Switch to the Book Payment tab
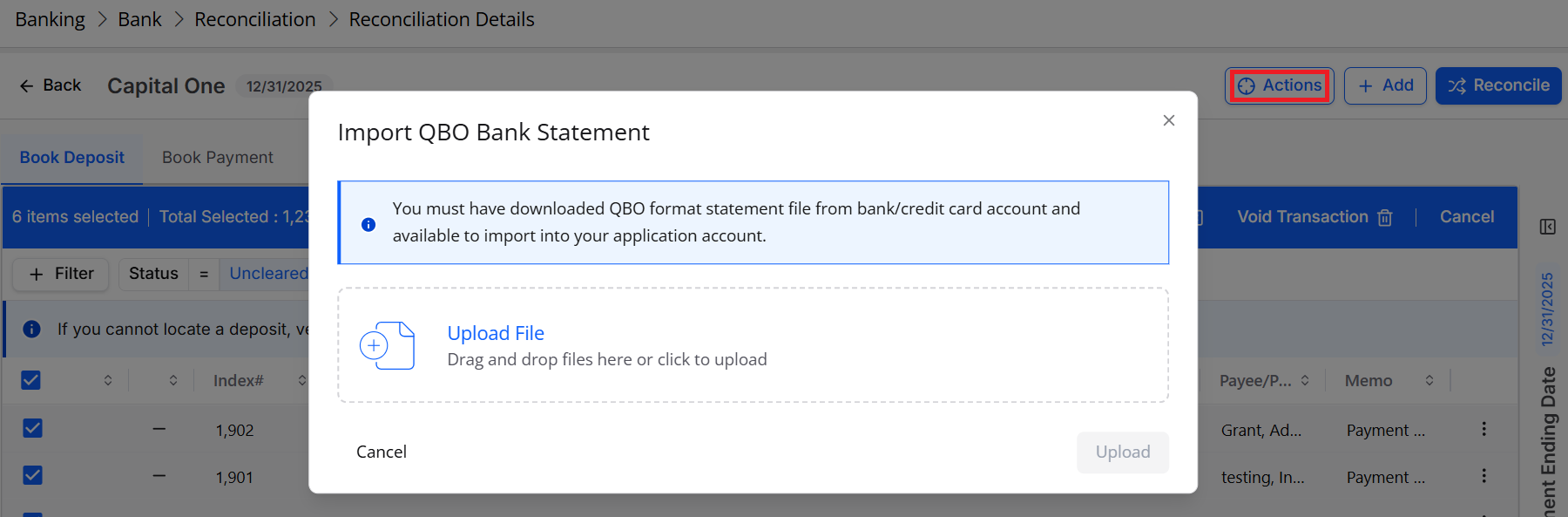Viewport: 1568px width, 517px height. point(218,158)
